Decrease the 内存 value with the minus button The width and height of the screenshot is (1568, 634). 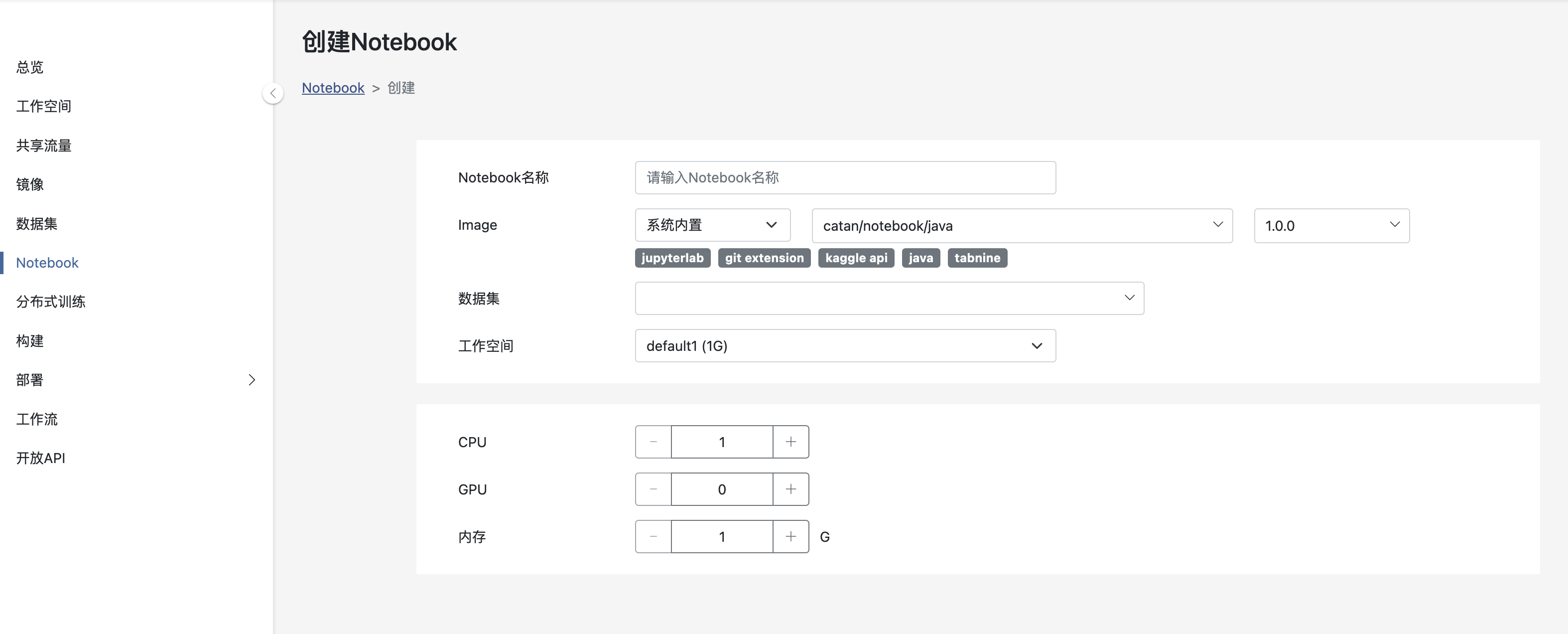(653, 536)
